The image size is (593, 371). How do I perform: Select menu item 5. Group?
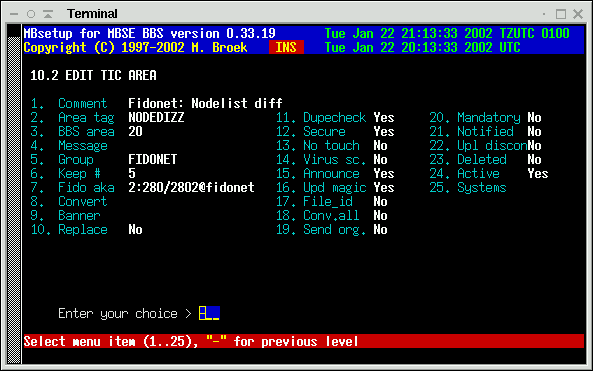62,160
